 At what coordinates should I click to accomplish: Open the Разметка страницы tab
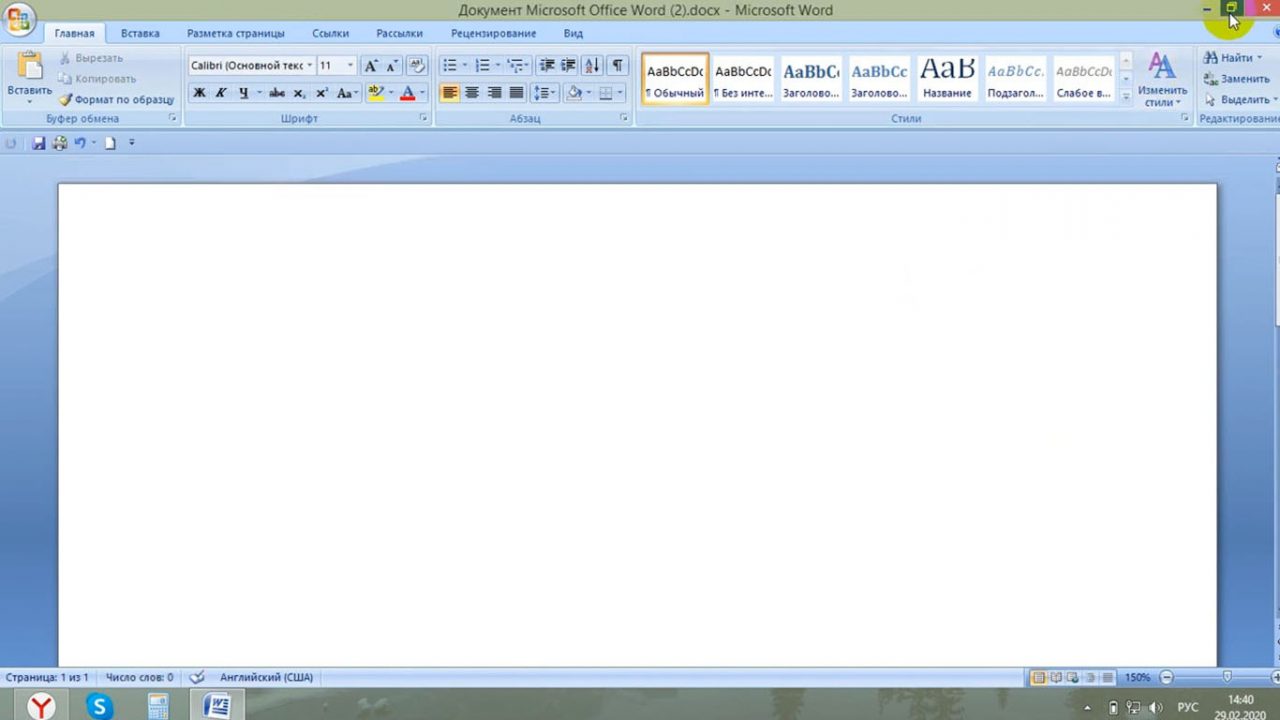[x=236, y=33]
